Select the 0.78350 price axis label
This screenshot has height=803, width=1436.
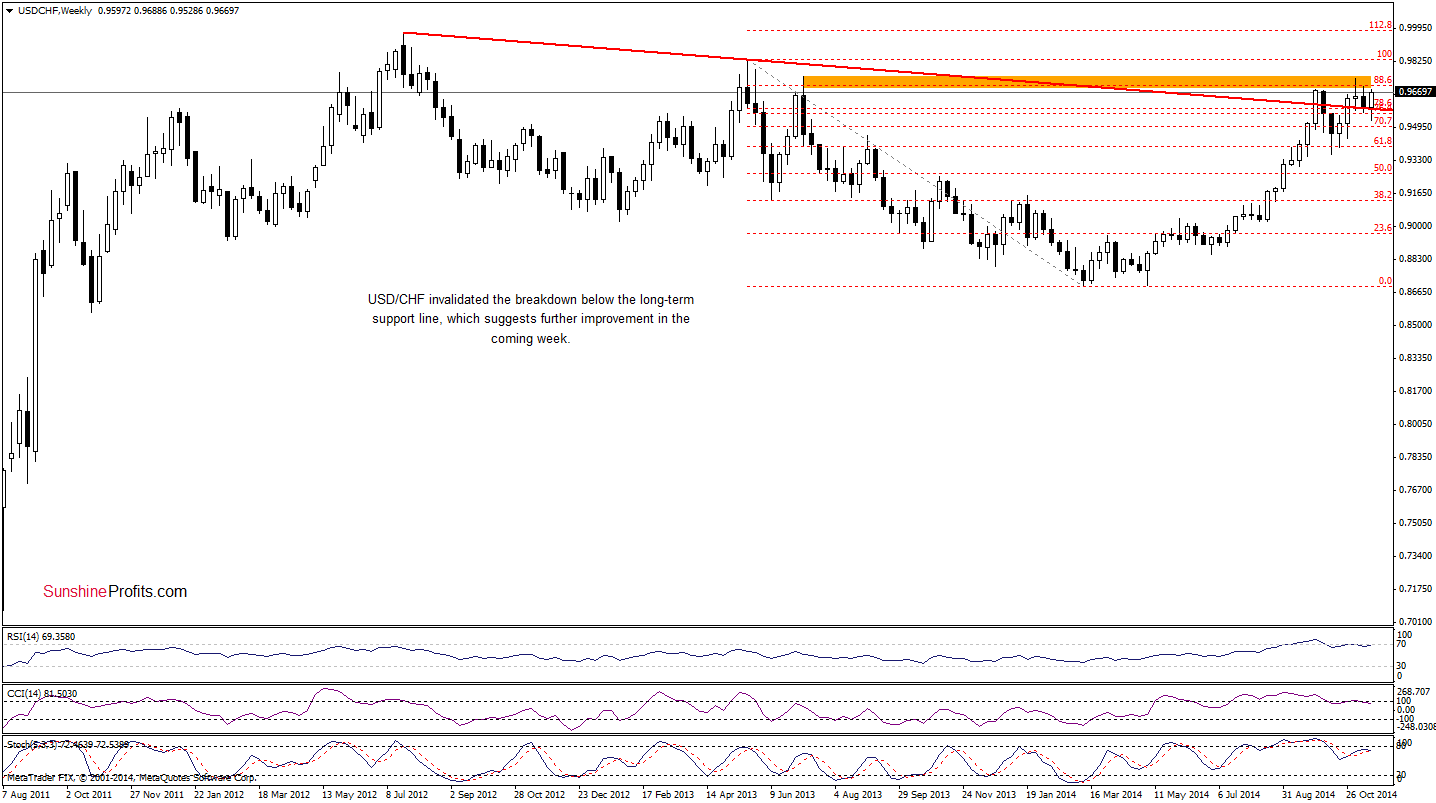coord(1415,457)
